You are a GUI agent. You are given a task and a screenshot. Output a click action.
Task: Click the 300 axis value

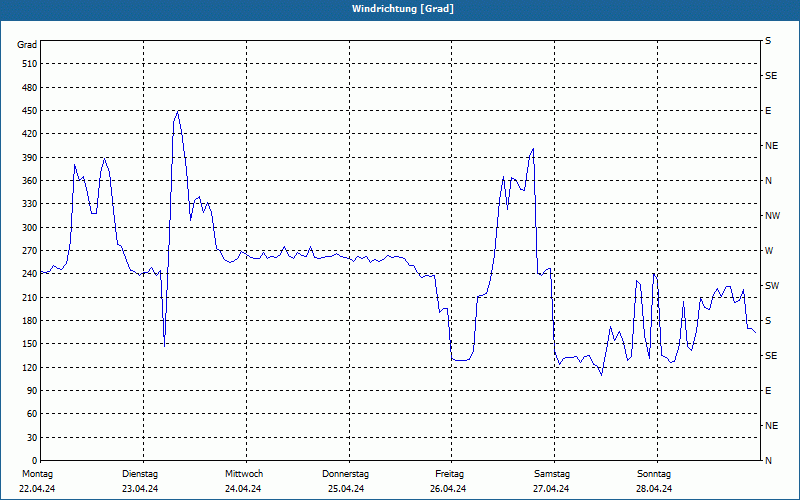[x=29, y=228]
